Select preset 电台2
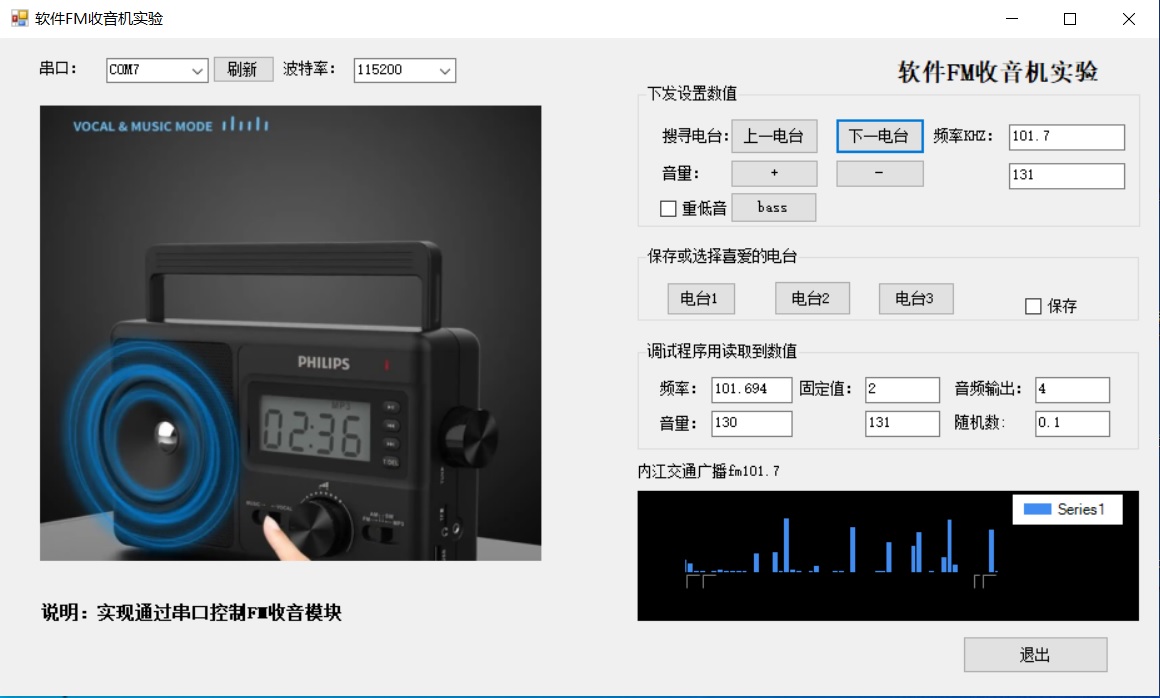Screen dimensions: 1160x698 pyautogui.click(x=812, y=299)
